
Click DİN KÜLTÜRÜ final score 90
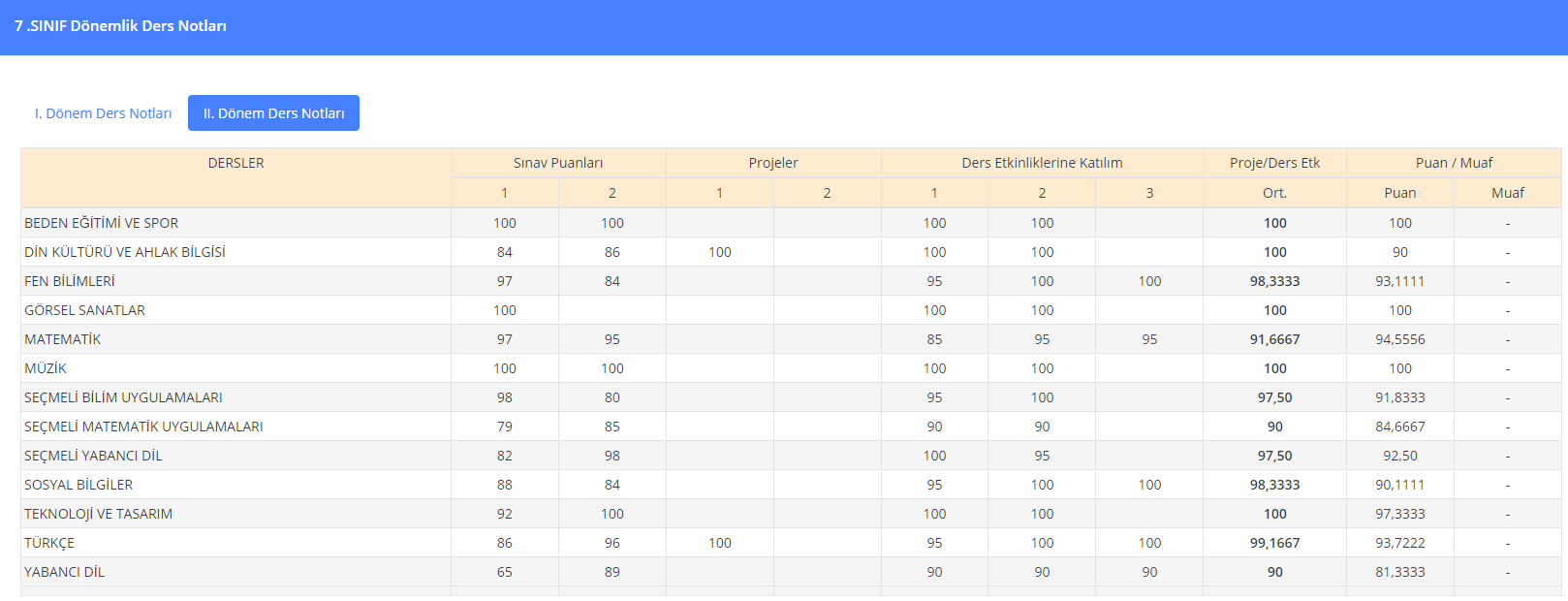pyautogui.click(x=1400, y=252)
